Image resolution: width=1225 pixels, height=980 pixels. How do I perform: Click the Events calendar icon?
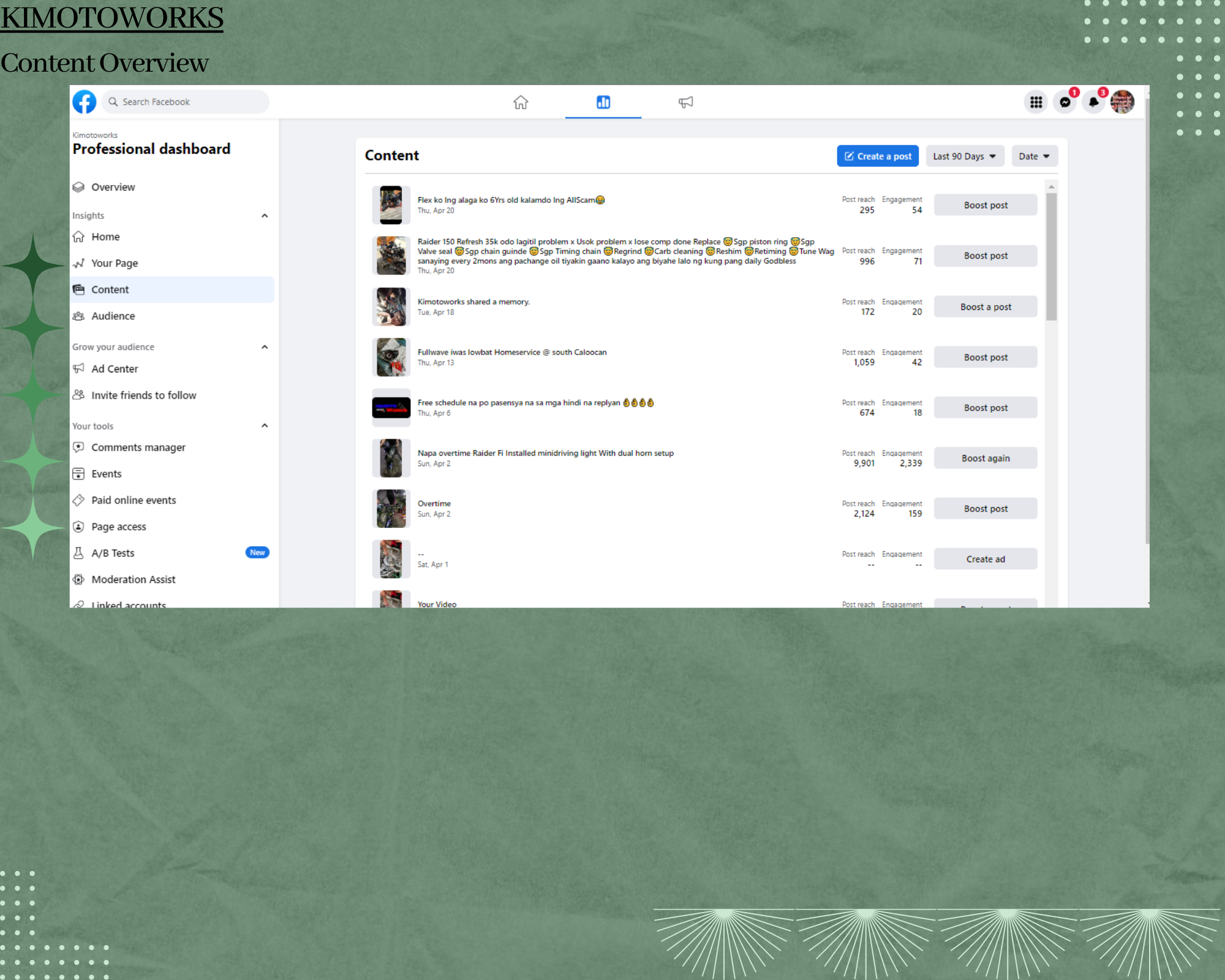[x=78, y=473]
